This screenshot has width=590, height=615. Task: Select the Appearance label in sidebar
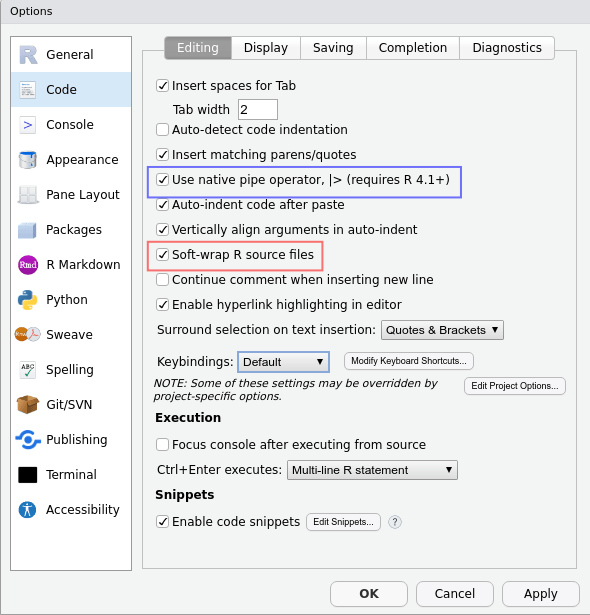(82, 160)
